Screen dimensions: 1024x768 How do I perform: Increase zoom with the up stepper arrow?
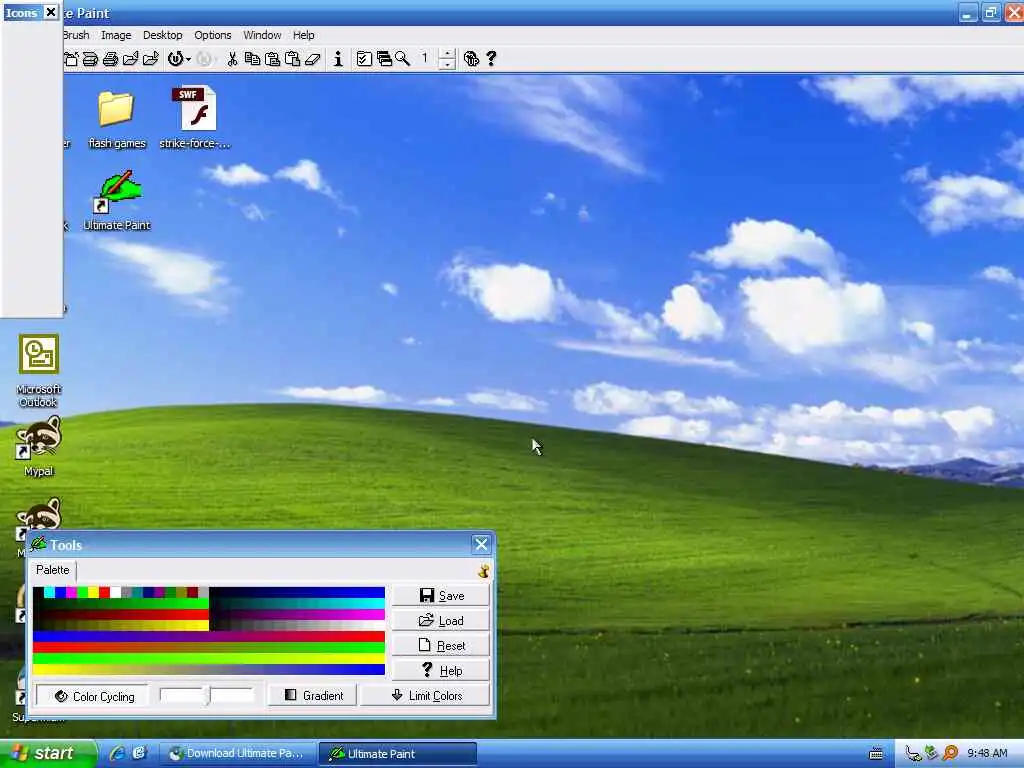point(447,54)
